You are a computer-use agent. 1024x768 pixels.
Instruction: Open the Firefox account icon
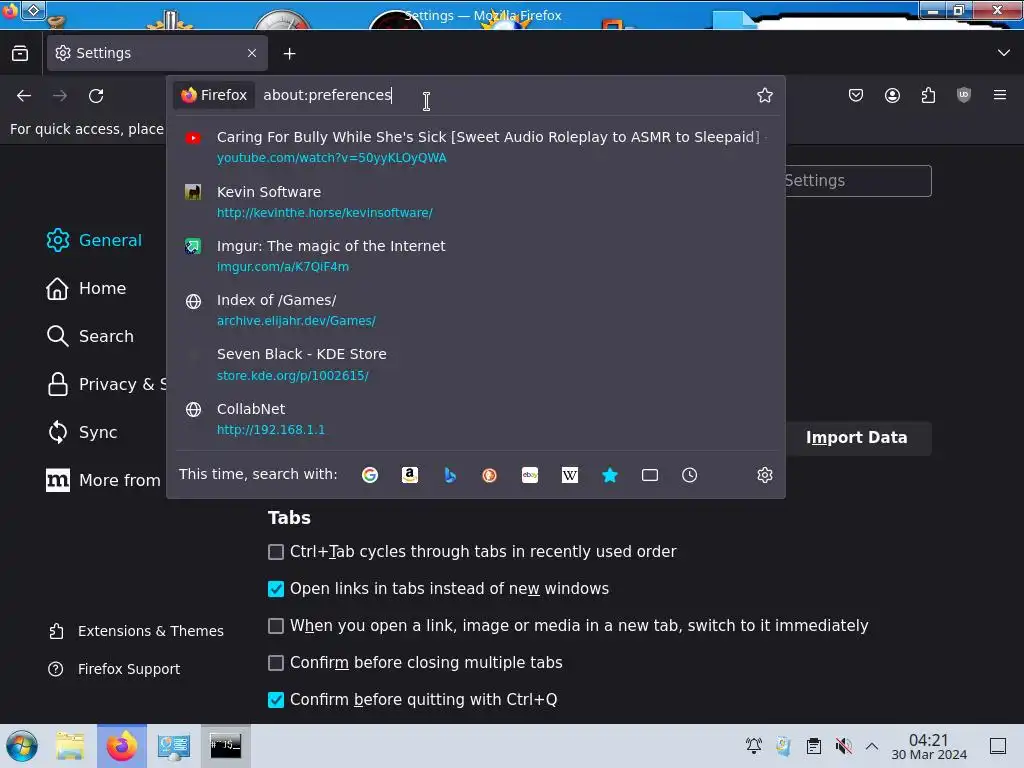(892, 95)
